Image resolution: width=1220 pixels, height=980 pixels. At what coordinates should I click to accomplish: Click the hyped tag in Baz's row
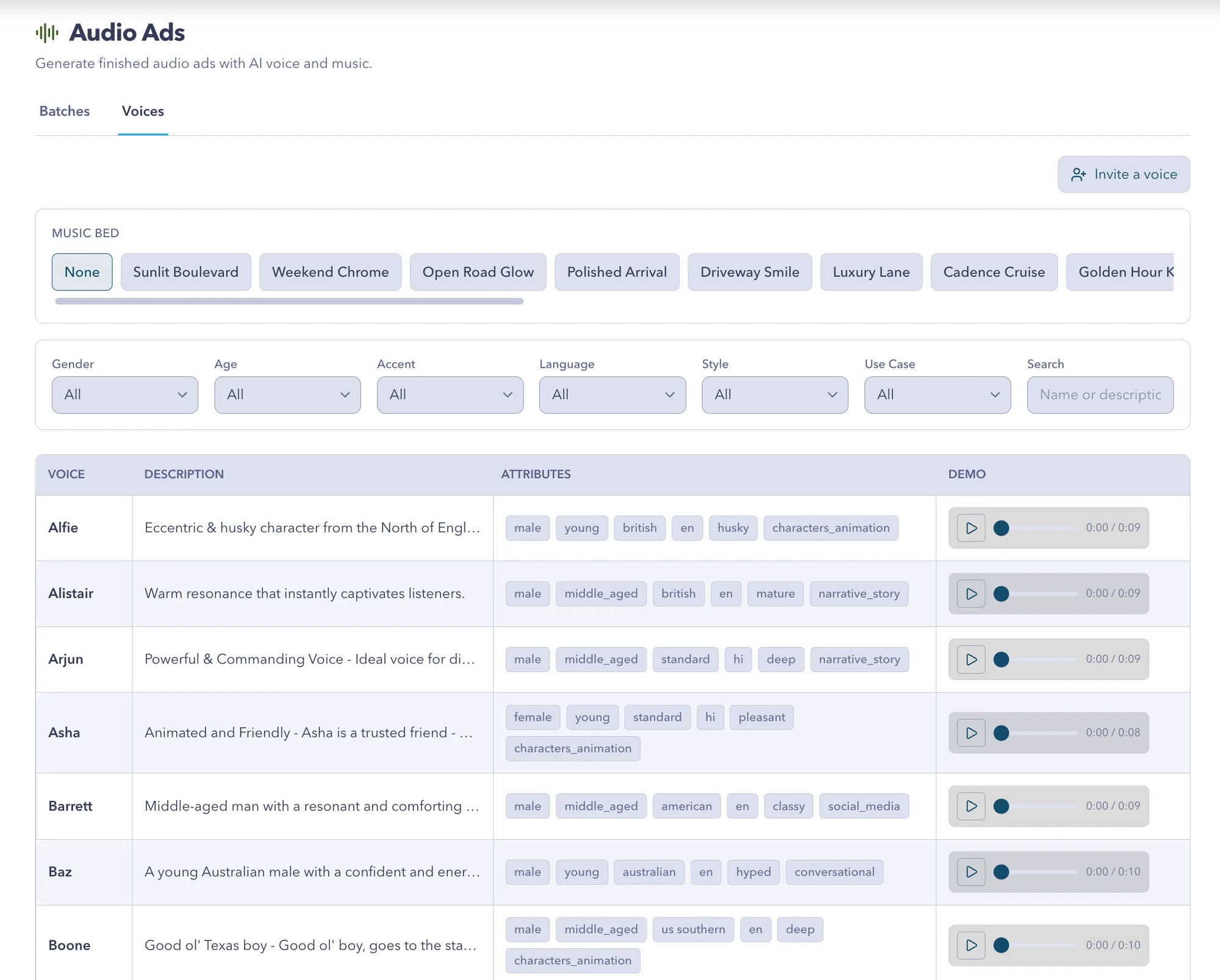coord(753,872)
